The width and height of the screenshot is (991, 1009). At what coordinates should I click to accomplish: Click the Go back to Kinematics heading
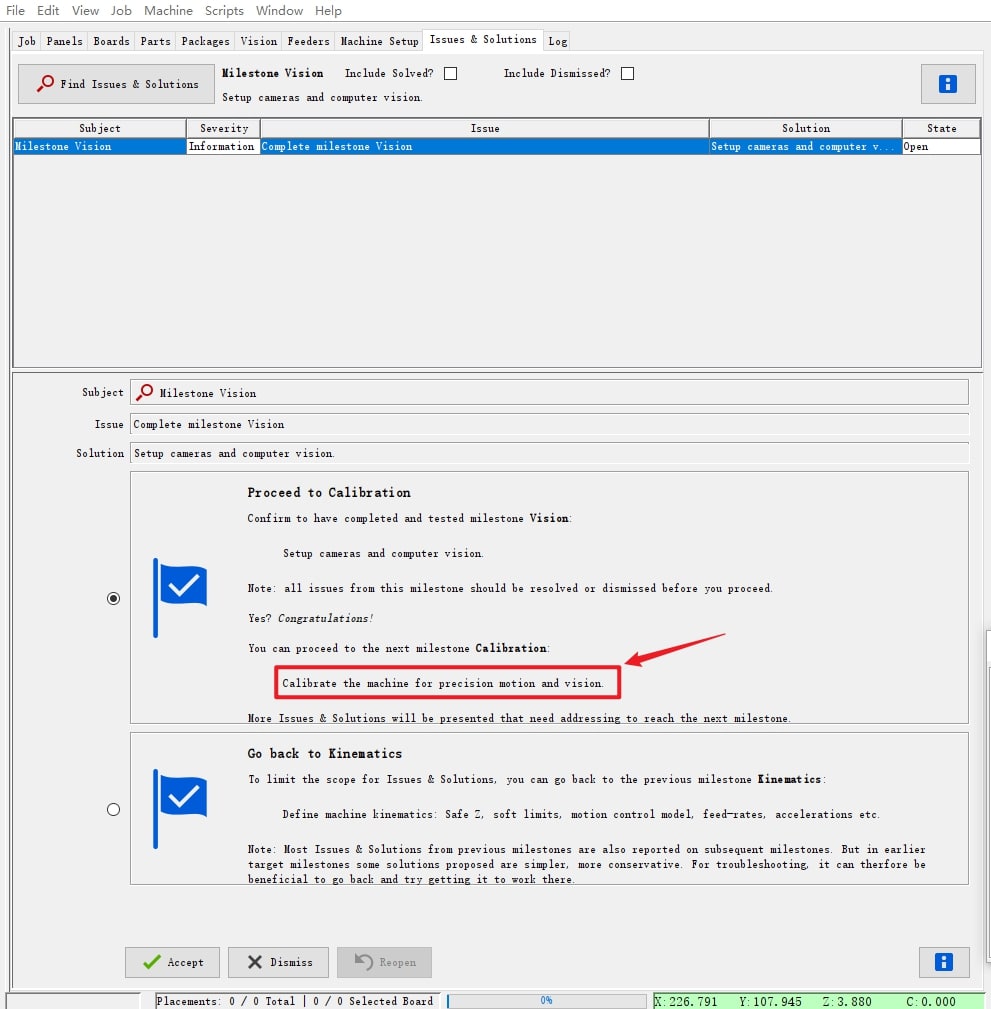(x=325, y=753)
